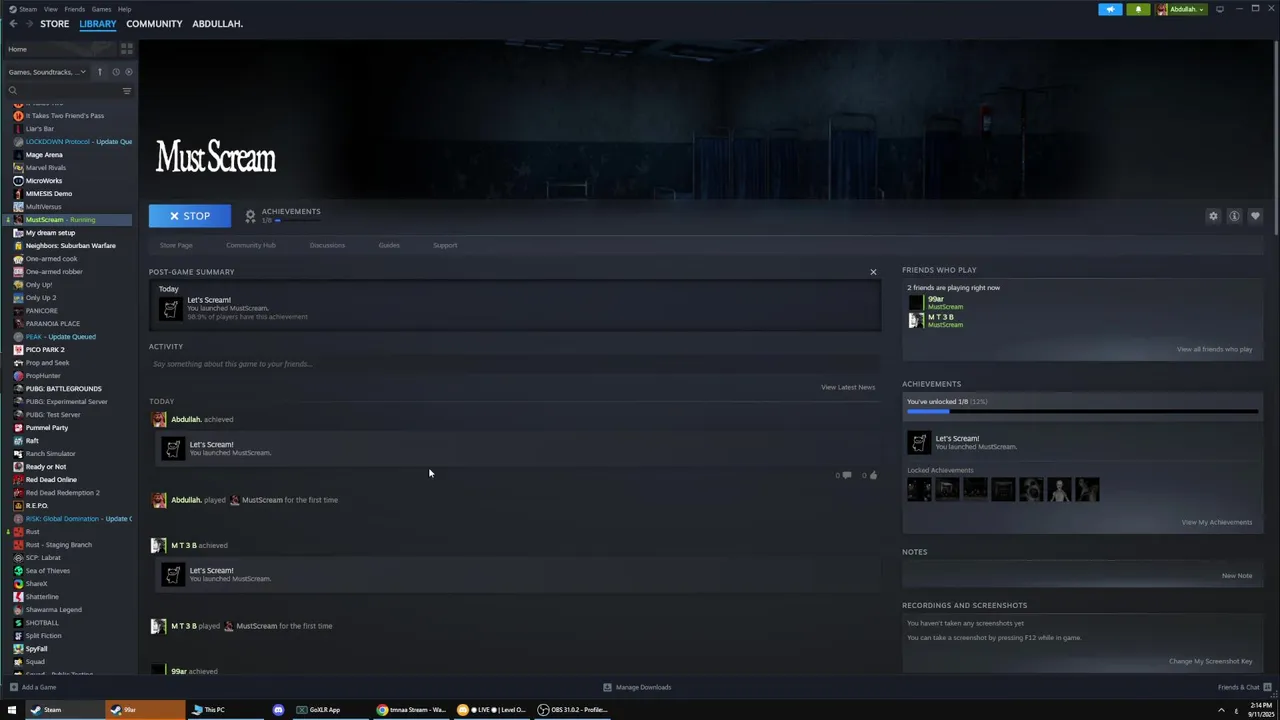
Task: Filter by ready-to-play icon
Action: pos(128,72)
